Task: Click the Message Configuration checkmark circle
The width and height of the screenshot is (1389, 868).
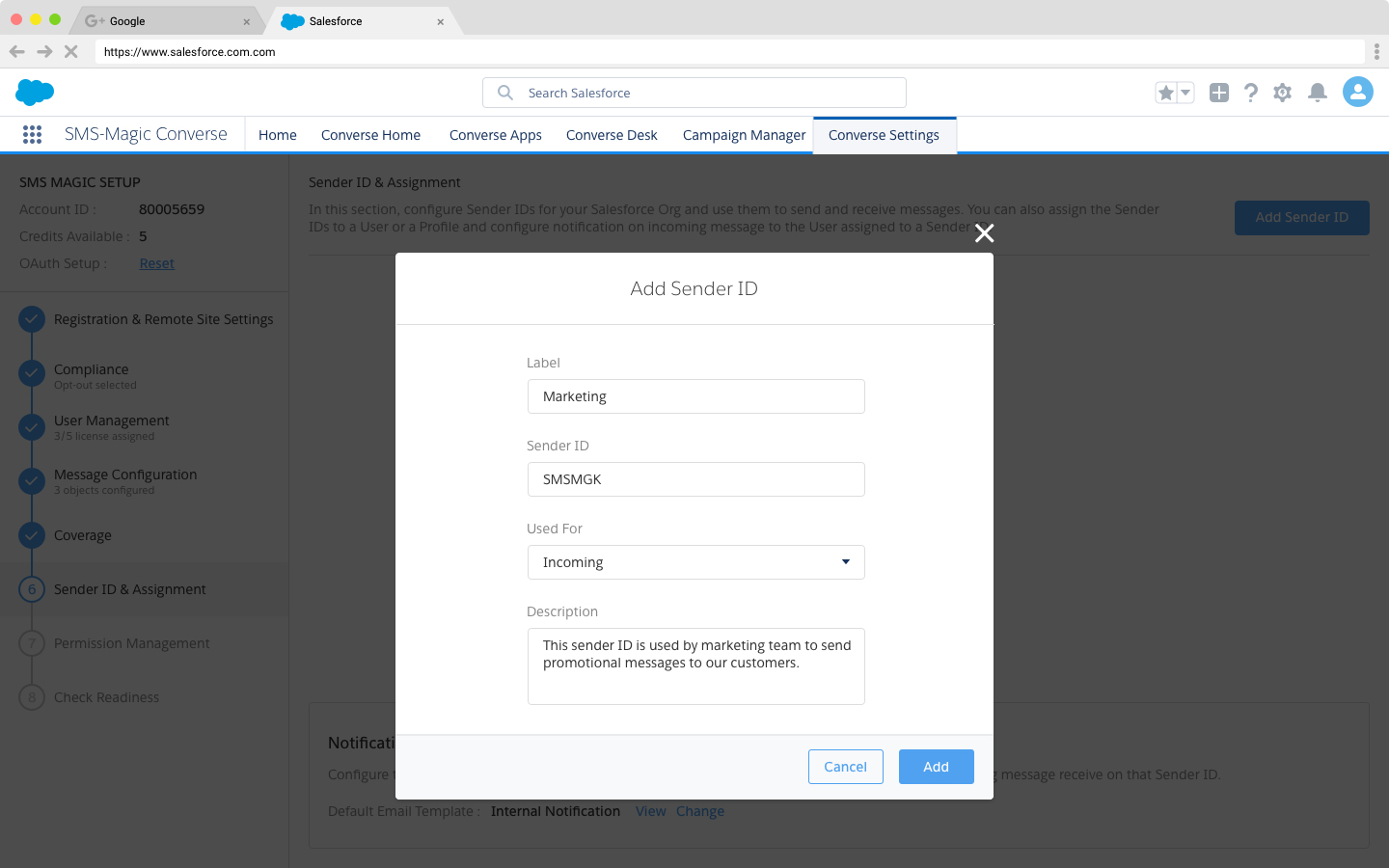Action: pos(32,480)
